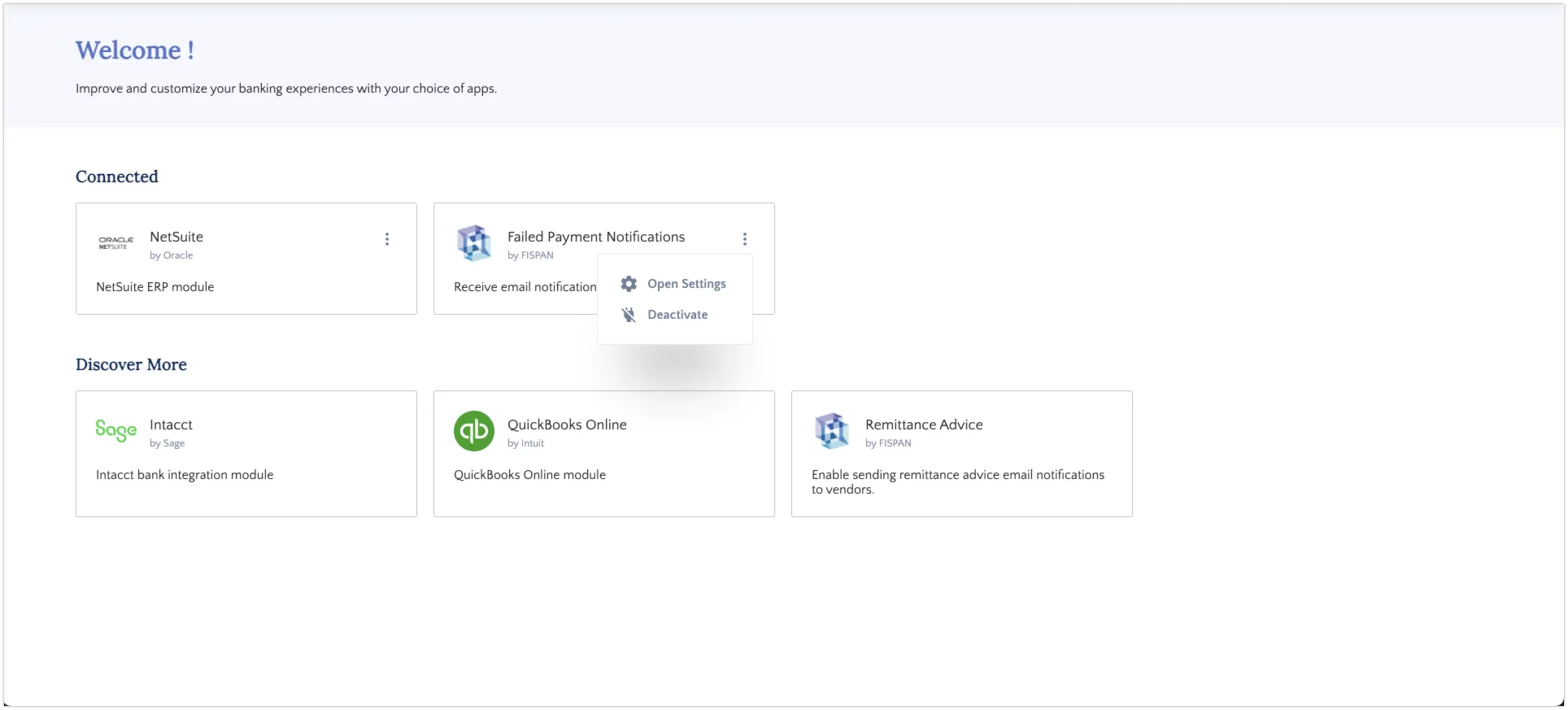Click the 'QuickBooks Online module' description text

529,475
